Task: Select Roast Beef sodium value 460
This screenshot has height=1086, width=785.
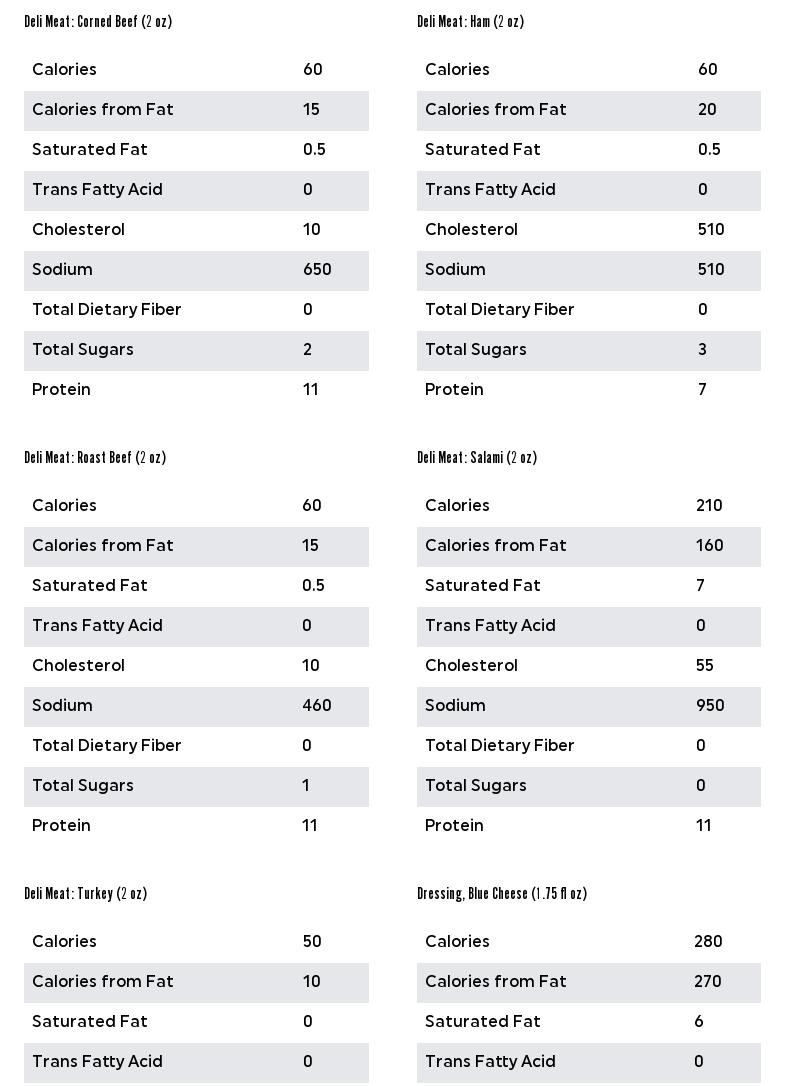Action: coord(317,706)
